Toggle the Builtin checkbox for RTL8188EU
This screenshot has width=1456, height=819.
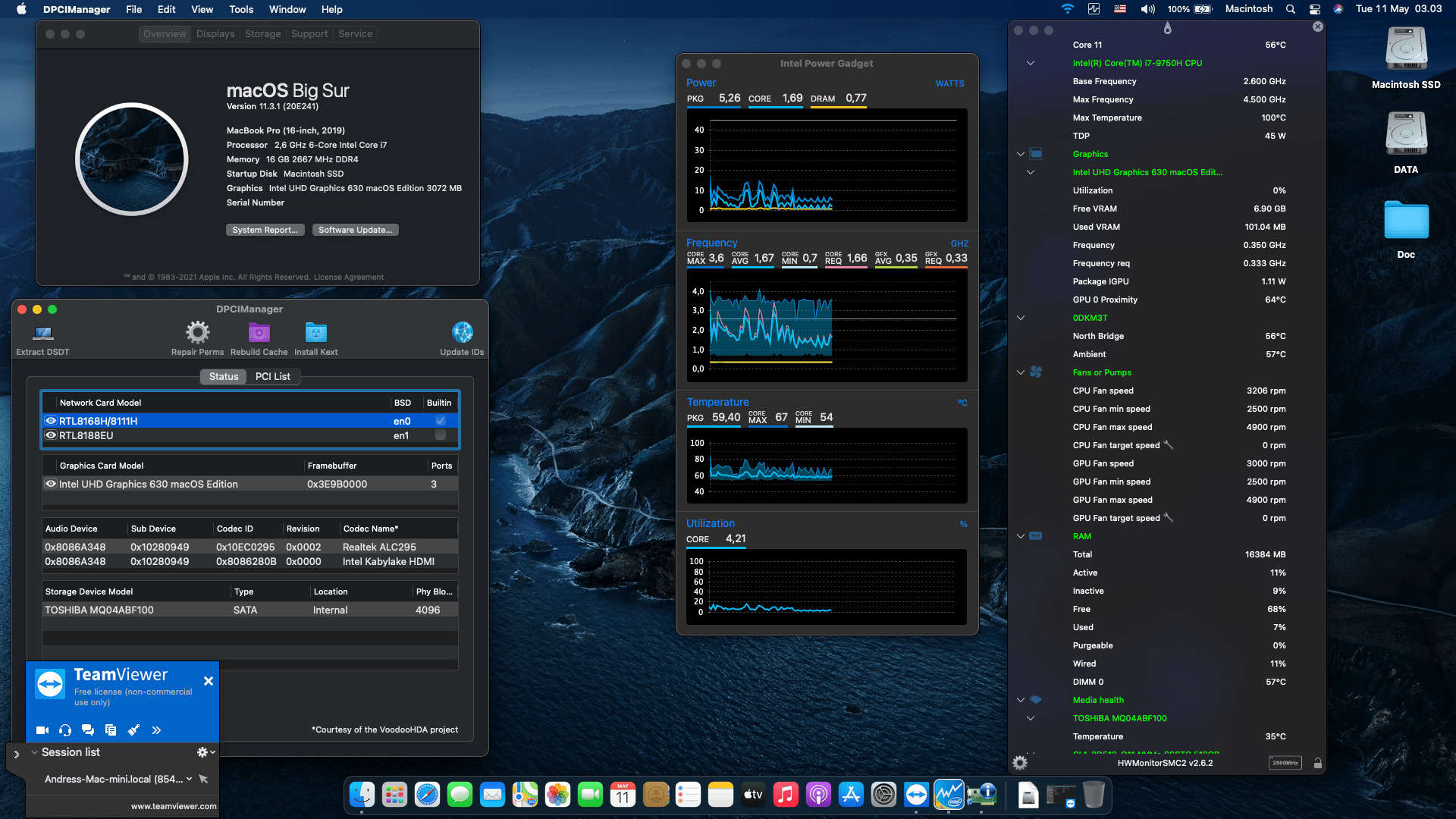pyautogui.click(x=441, y=435)
